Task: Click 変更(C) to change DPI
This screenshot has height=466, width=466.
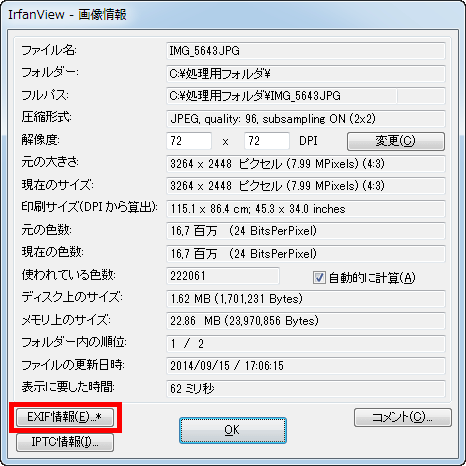Action: pos(396,141)
